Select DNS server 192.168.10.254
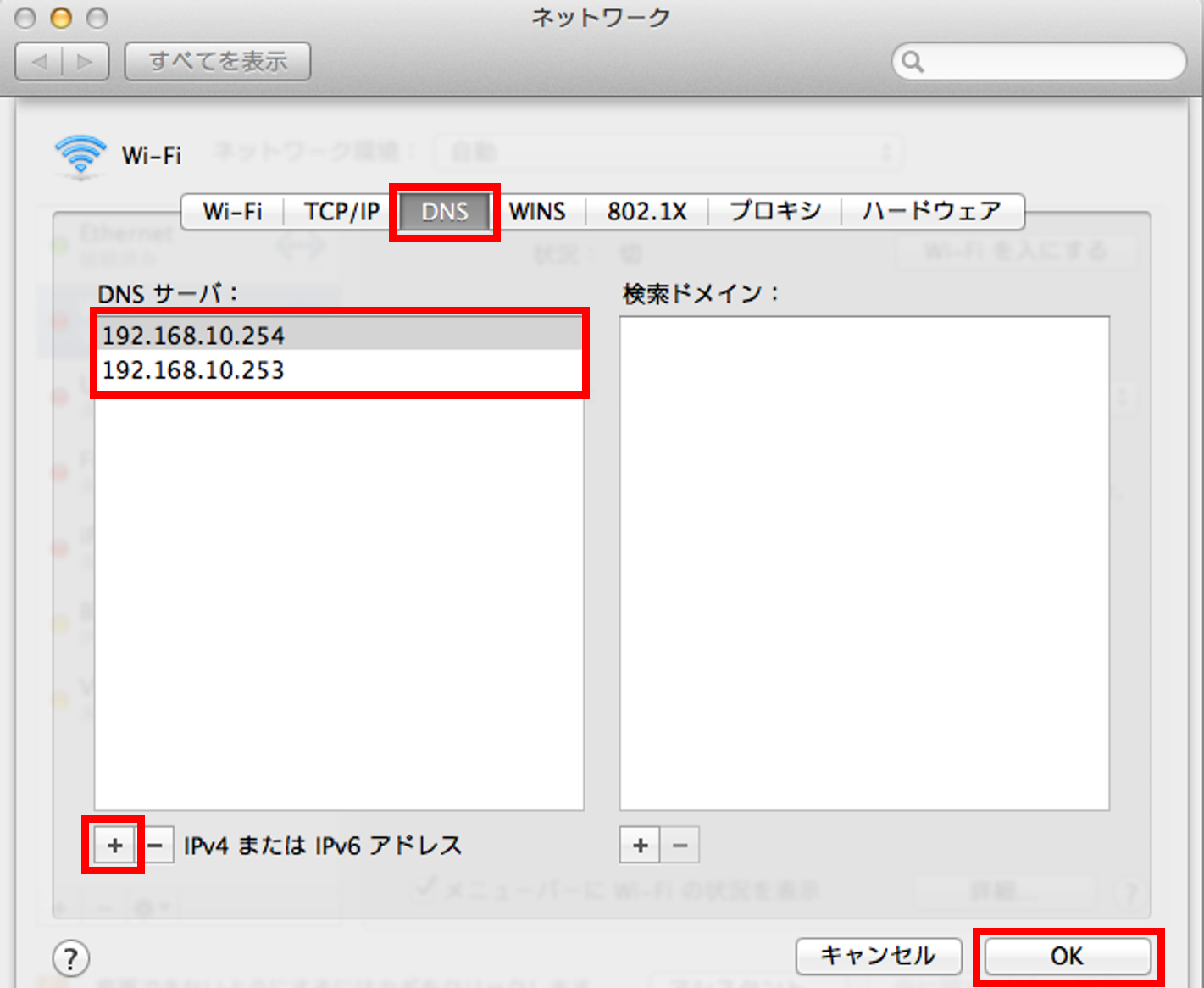 [x=339, y=335]
